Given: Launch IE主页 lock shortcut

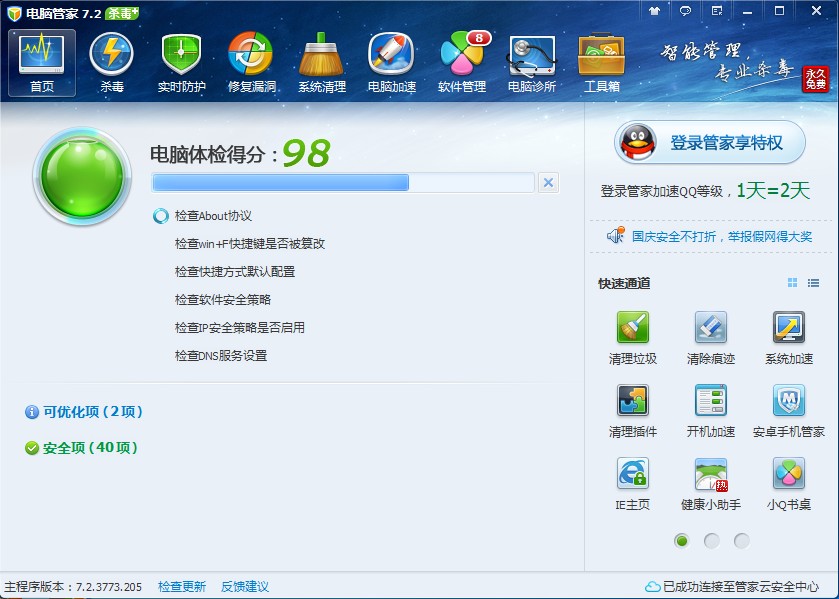Looking at the screenshot, I should tap(632, 483).
